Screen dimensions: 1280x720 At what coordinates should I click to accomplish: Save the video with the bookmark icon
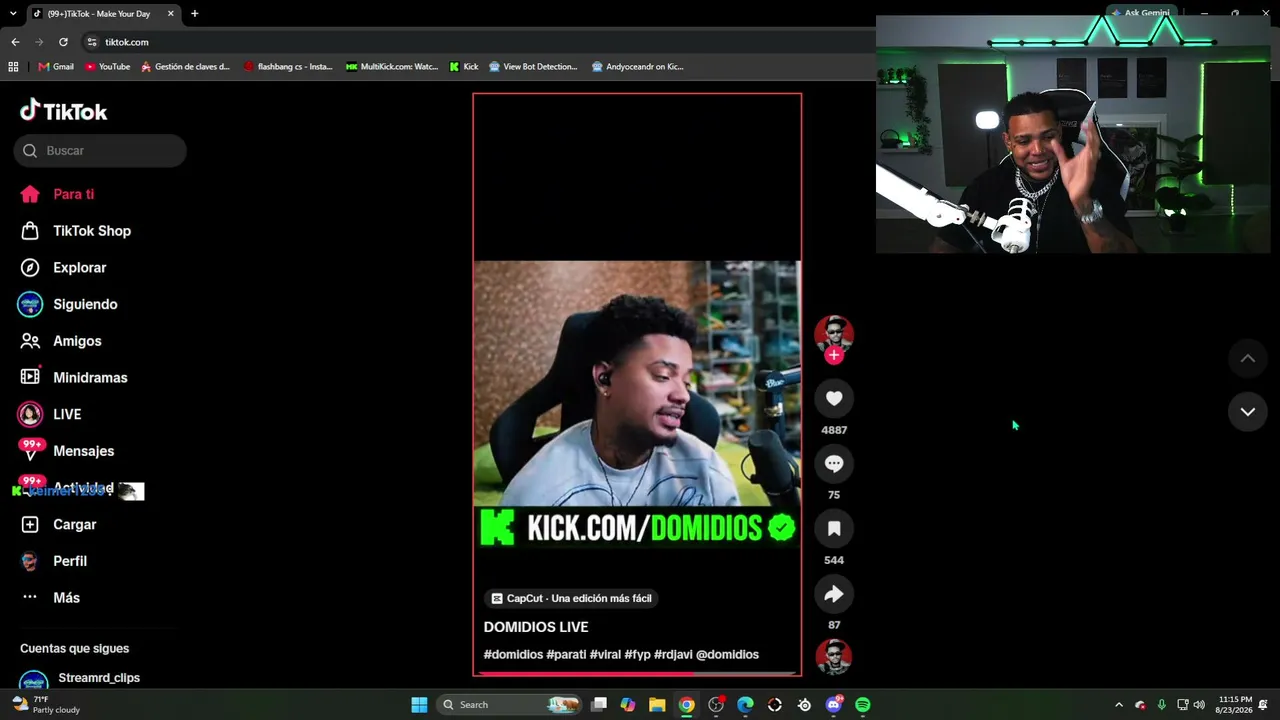834,528
